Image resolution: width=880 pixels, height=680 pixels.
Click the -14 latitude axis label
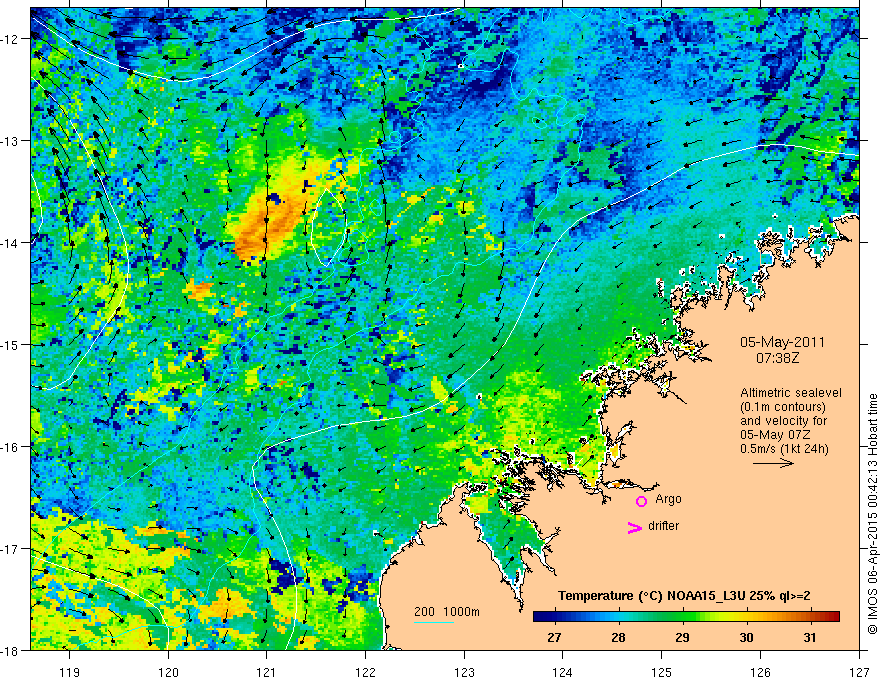(10, 243)
